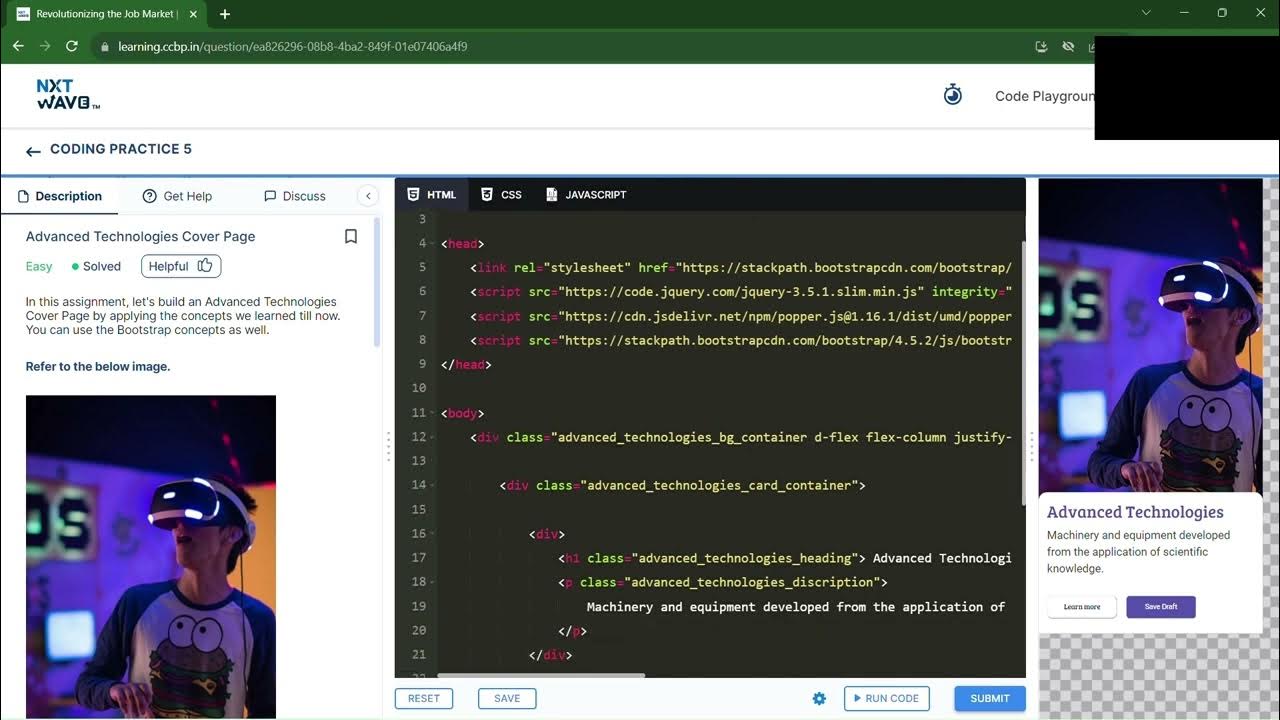Click the editor horizontal scrollbar
Image resolution: width=1280 pixels, height=720 pixels.
(541, 675)
